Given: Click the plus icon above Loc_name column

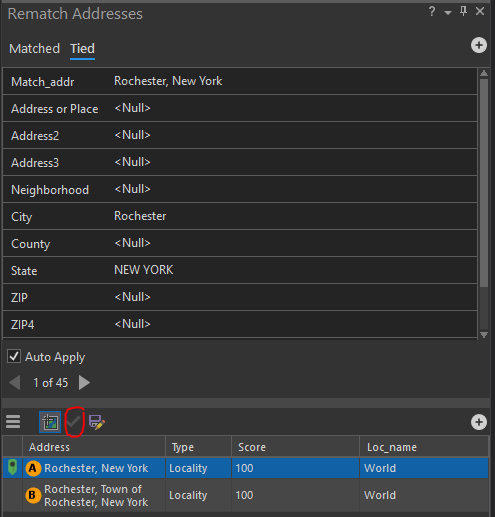Looking at the screenshot, I should pyautogui.click(x=479, y=422).
